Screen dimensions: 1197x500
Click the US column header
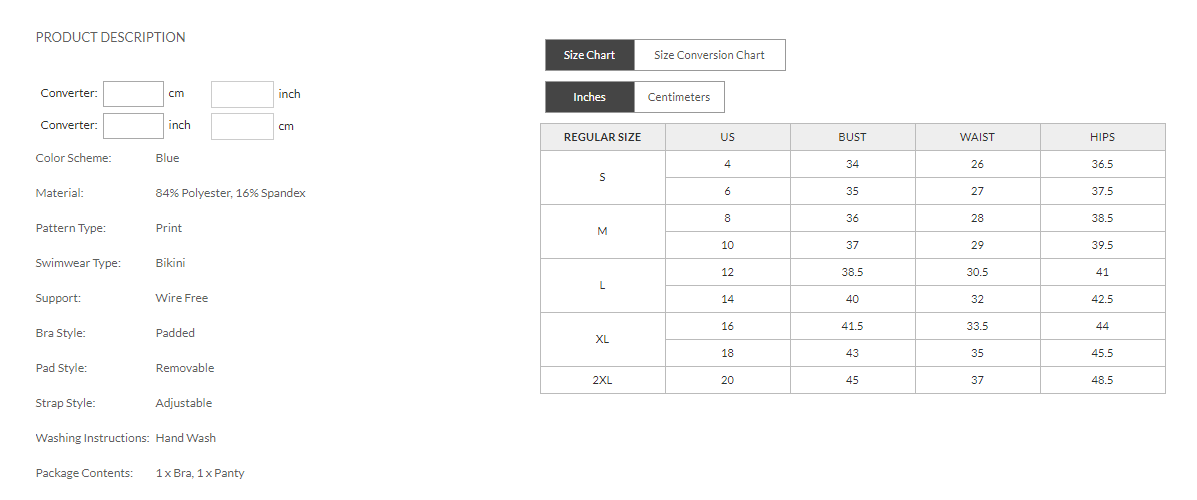[727, 137]
